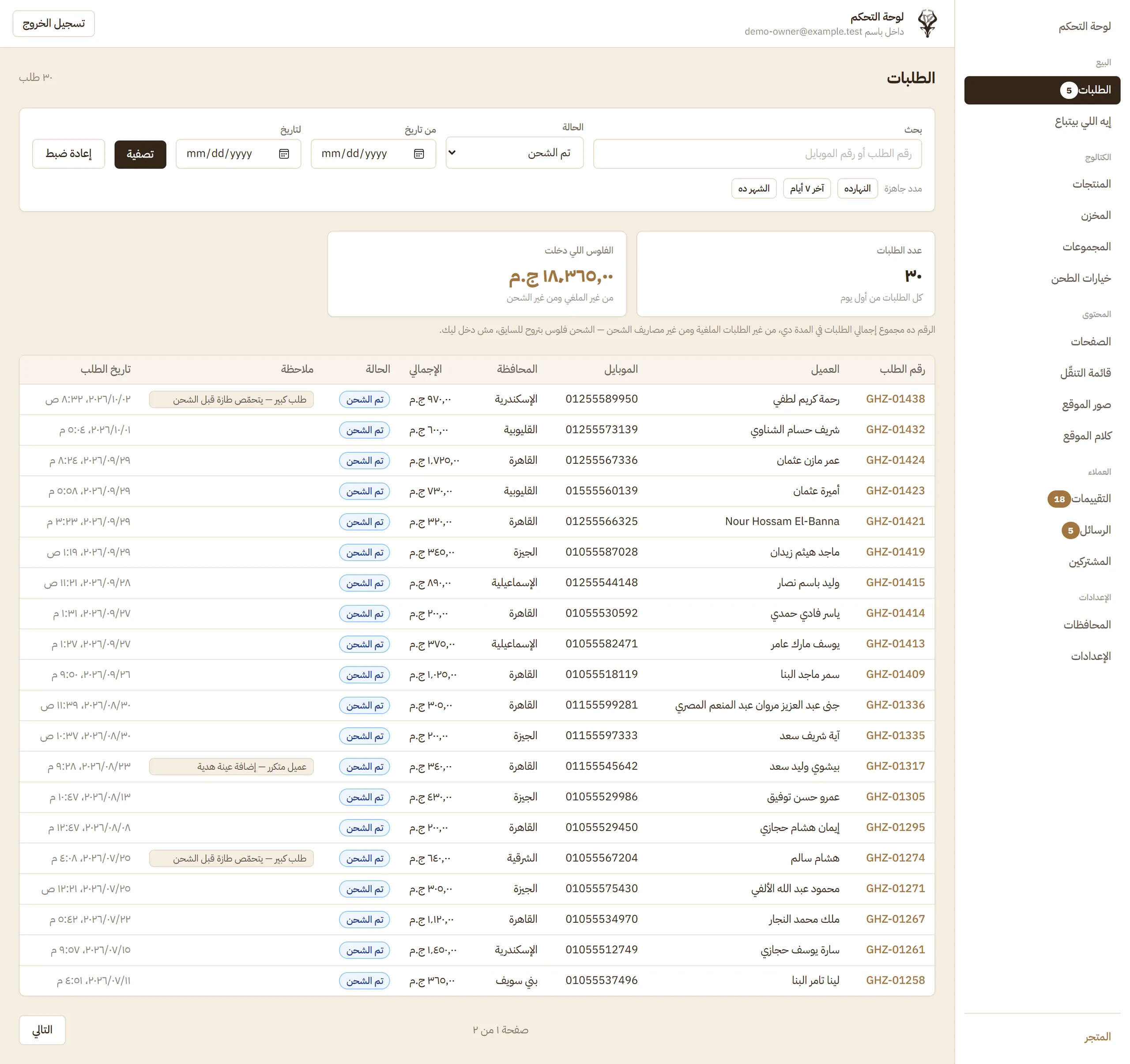Open the calendar picker in 'لتاريخ' field
Viewport: 1130px width, 1064px height.
[x=284, y=154]
